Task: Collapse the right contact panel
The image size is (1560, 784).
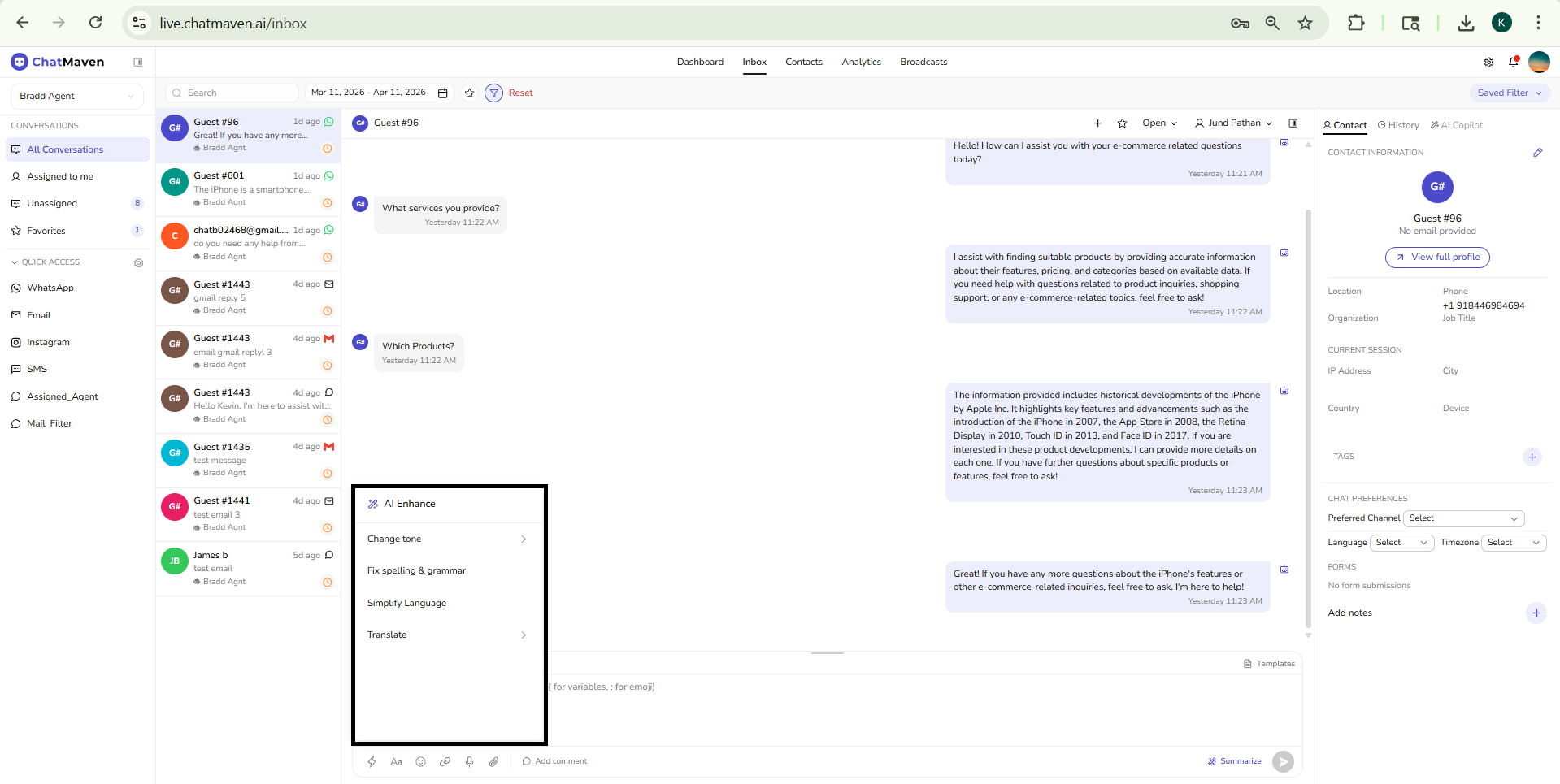Action: [x=1293, y=123]
